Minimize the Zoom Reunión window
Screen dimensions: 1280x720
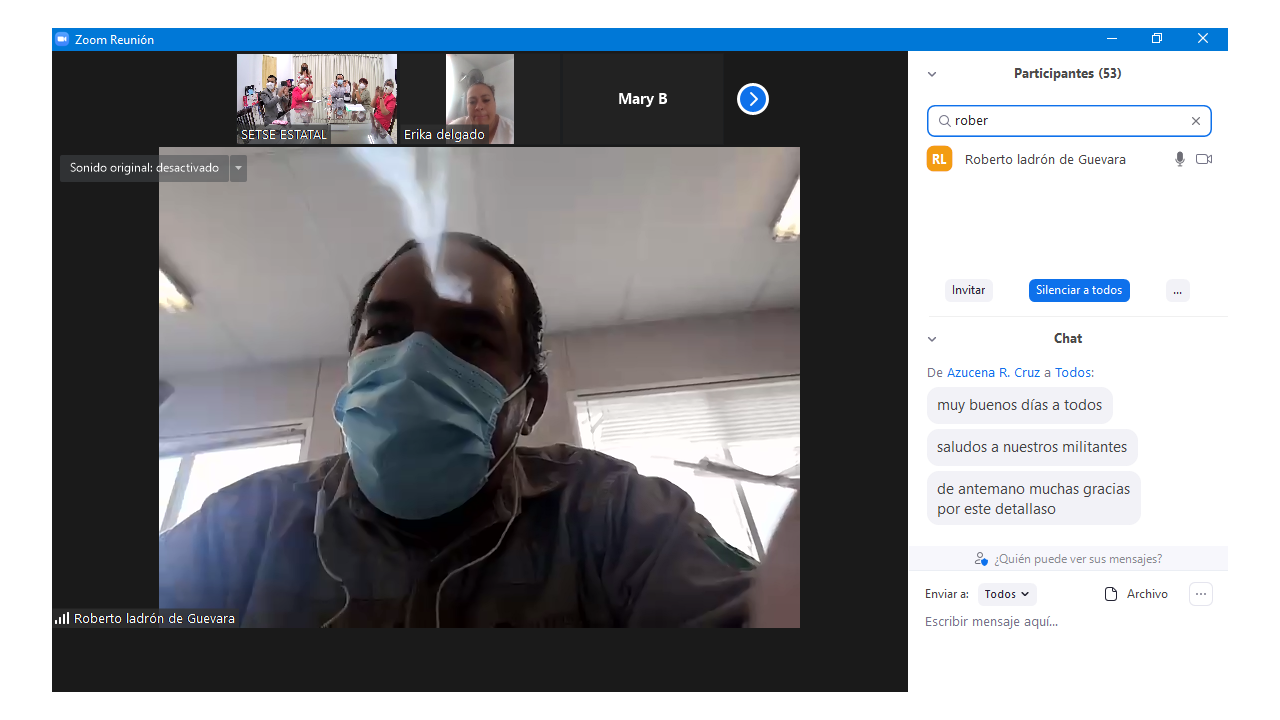click(x=1112, y=39)
